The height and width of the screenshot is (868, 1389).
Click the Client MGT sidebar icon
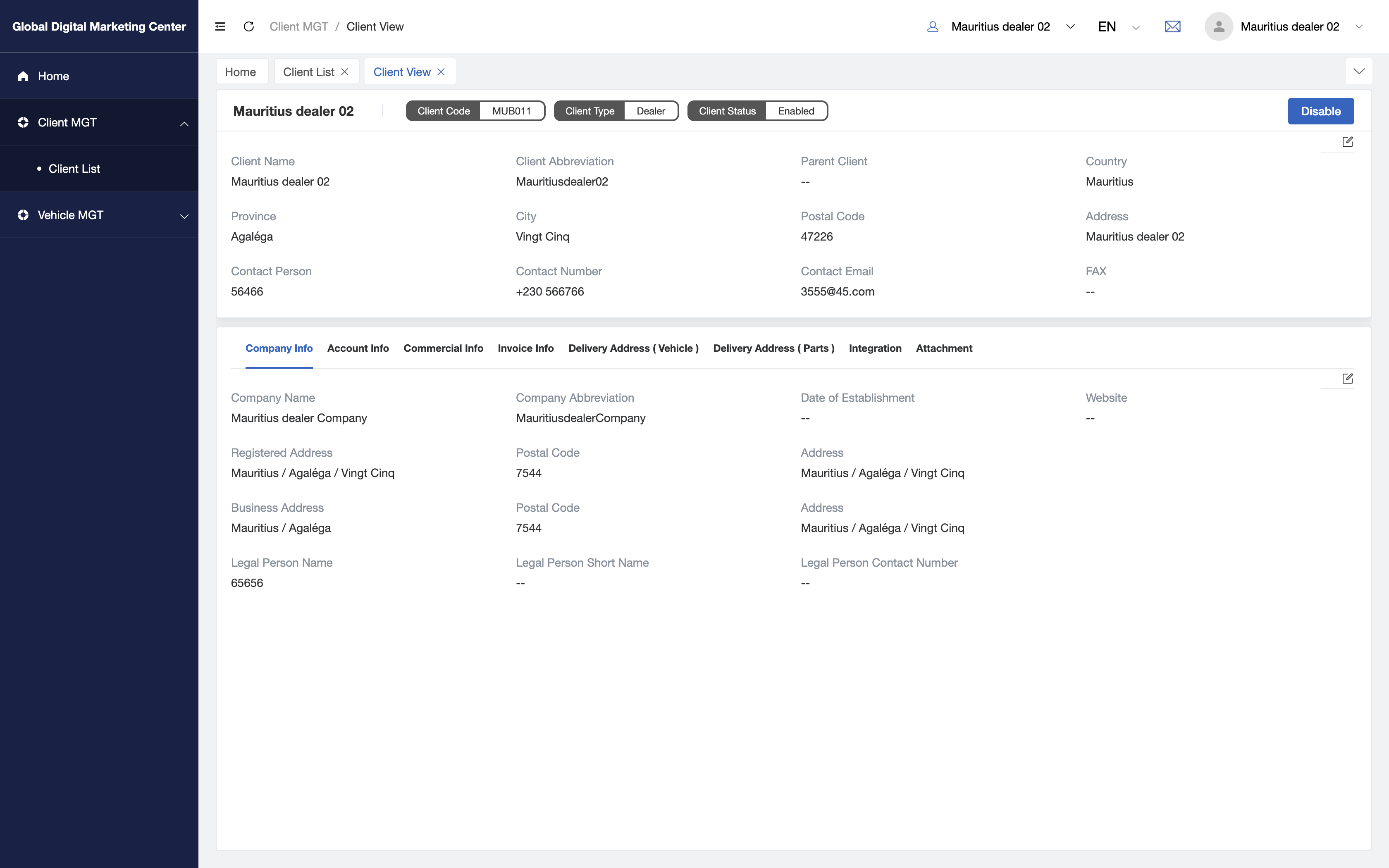23,122
